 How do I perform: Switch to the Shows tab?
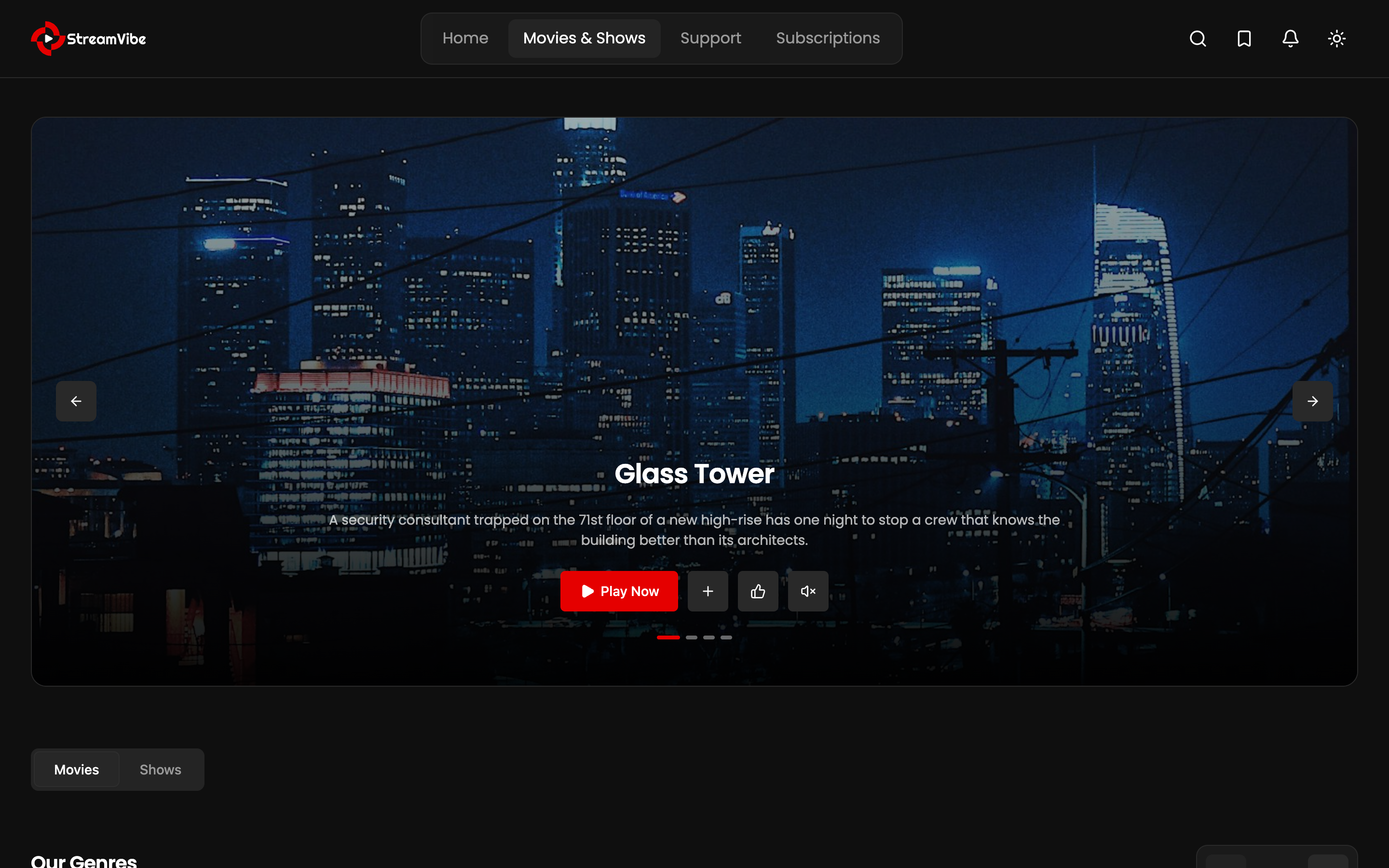coord(160,770)
